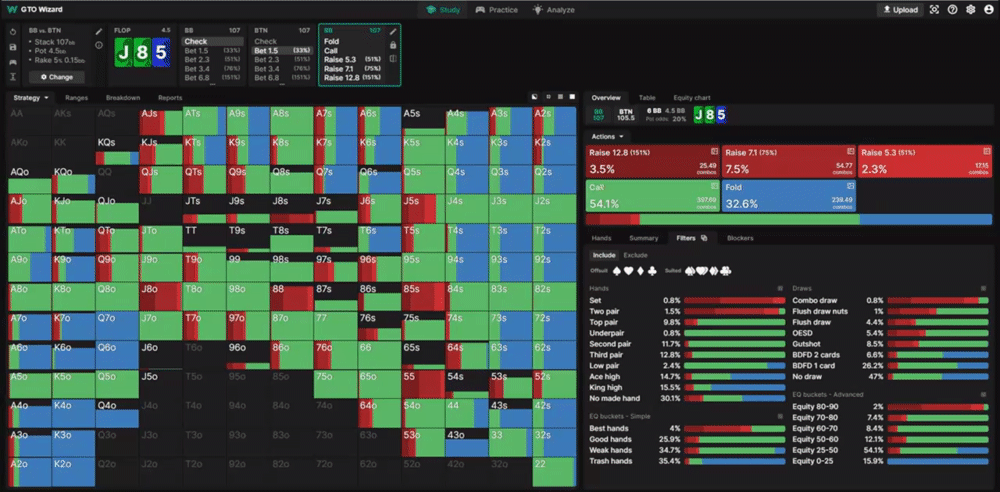The height and width of the screenshot is (492, 1000).
Task: Toggle the offsuit spade suit filter
Action: pyautogui.click(x=617, y=271)
